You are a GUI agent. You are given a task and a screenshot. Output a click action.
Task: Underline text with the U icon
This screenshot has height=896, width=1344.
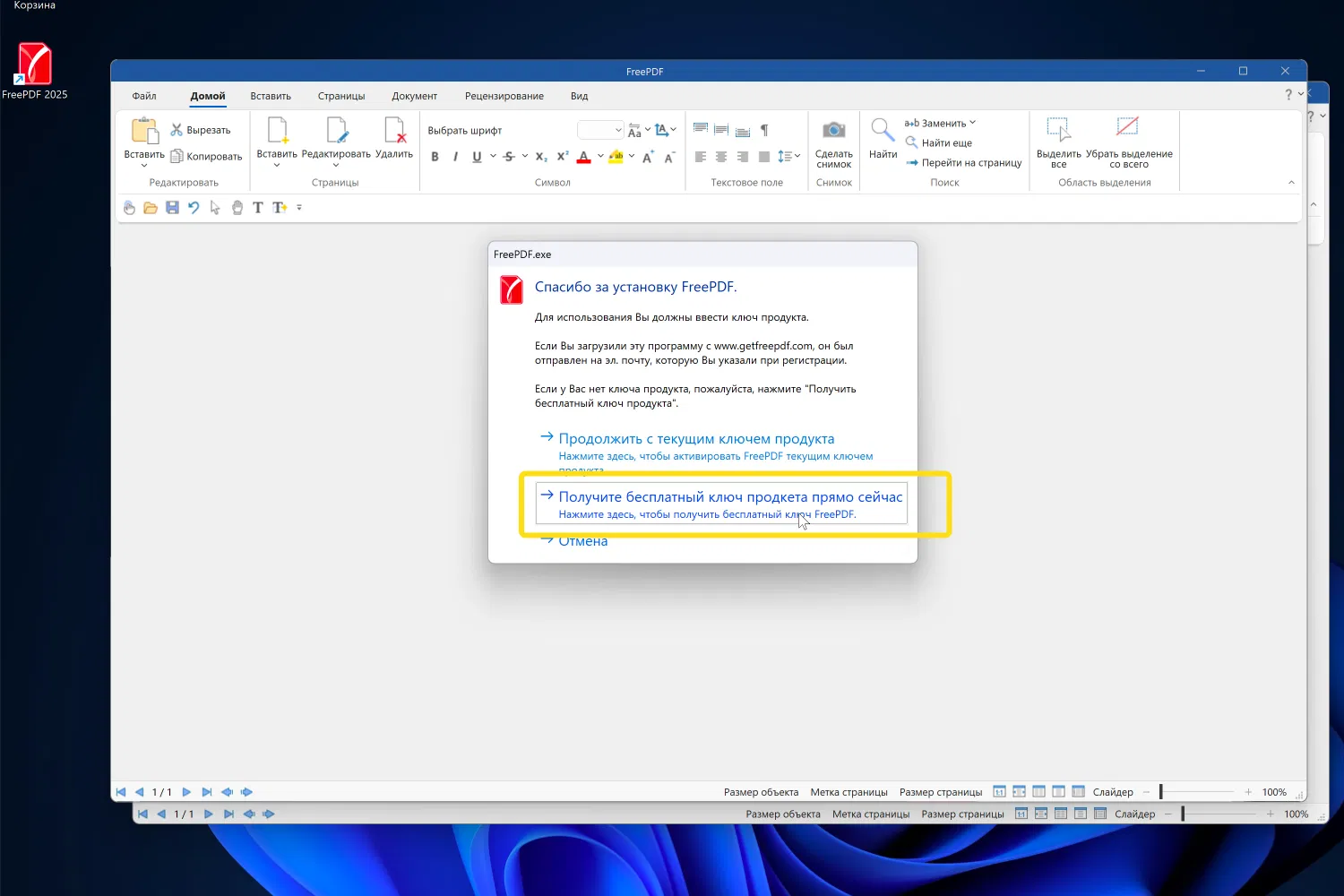click(477, 157)
